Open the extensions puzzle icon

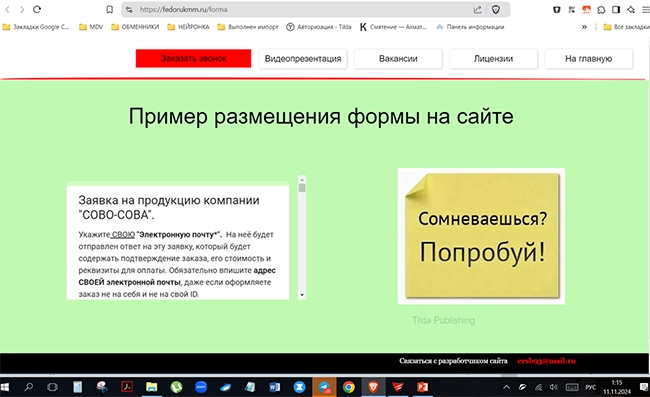tap(601, 10)
